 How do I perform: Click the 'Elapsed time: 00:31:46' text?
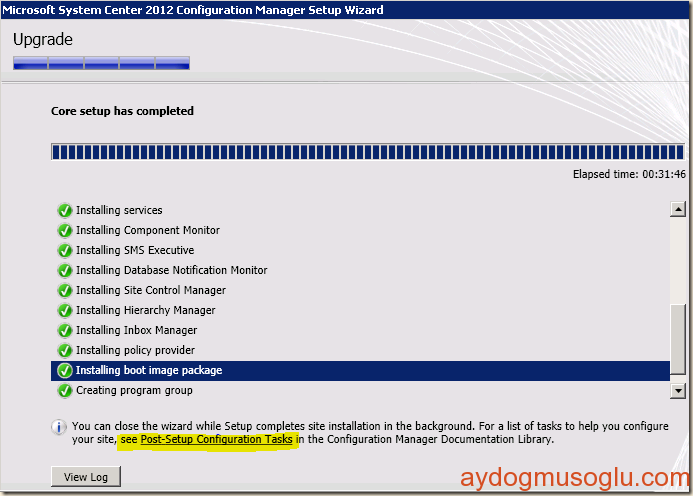tap(629, 174)
